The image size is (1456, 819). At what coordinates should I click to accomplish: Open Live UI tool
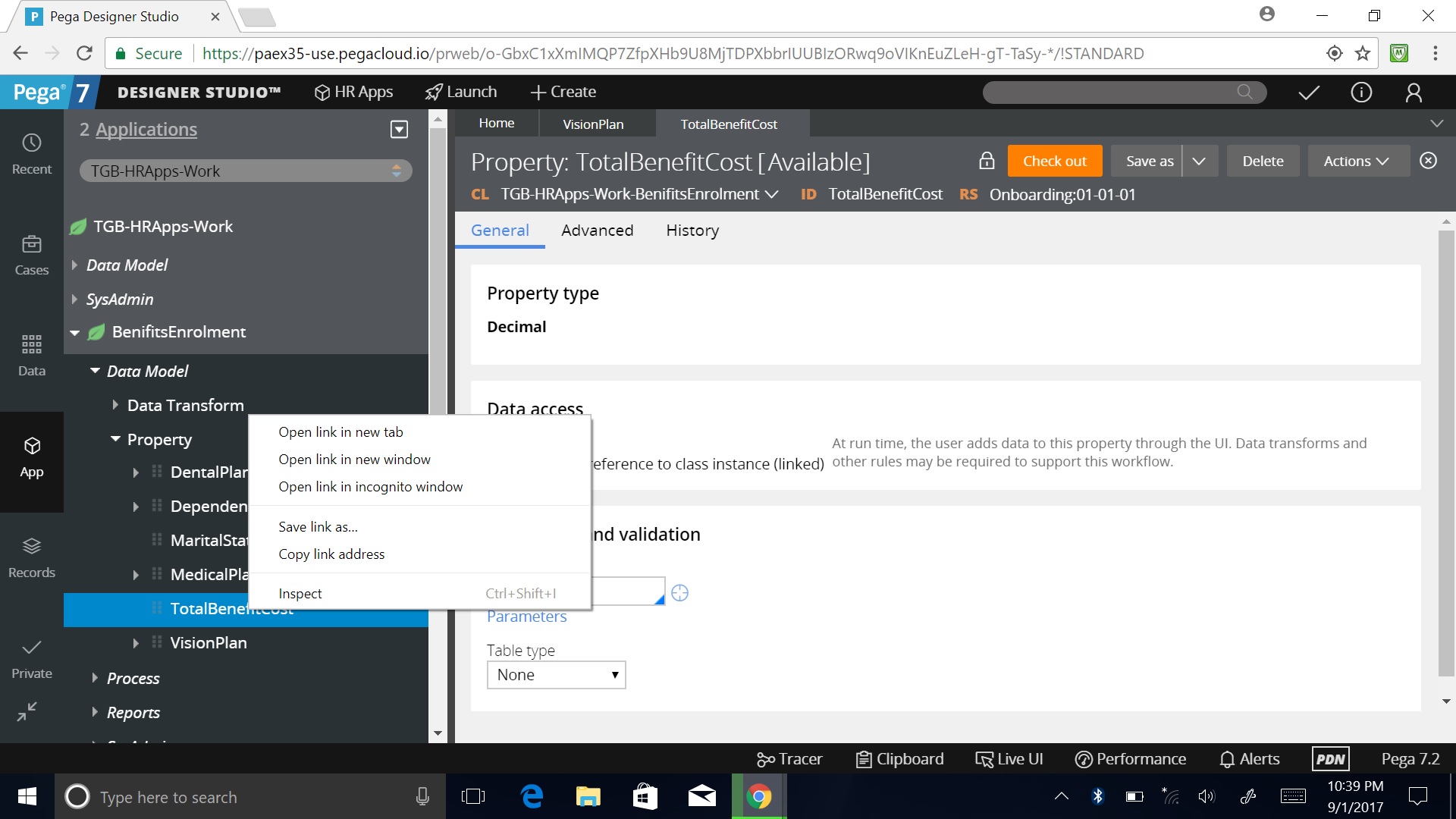(x=1009, y=759)
